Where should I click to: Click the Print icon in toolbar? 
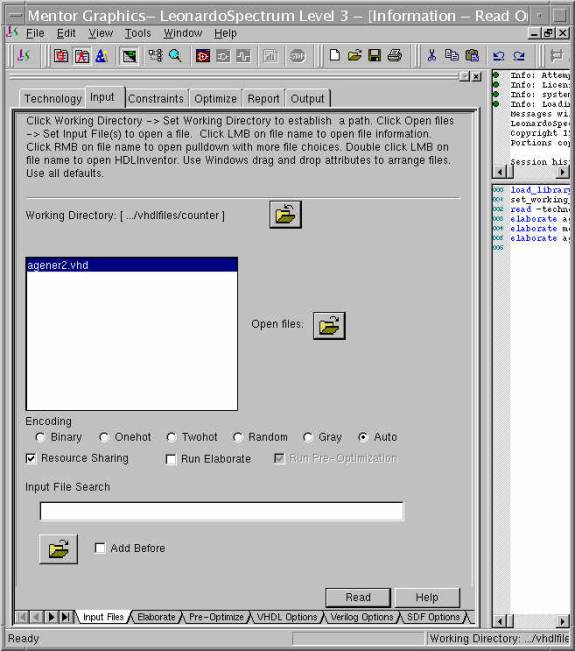point(395,56)
